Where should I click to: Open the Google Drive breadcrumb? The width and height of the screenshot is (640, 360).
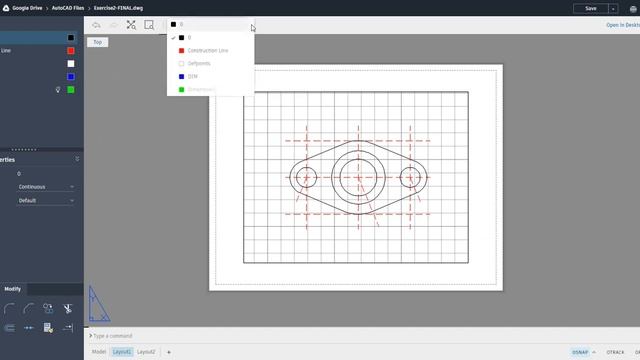(x=27, y=8)
